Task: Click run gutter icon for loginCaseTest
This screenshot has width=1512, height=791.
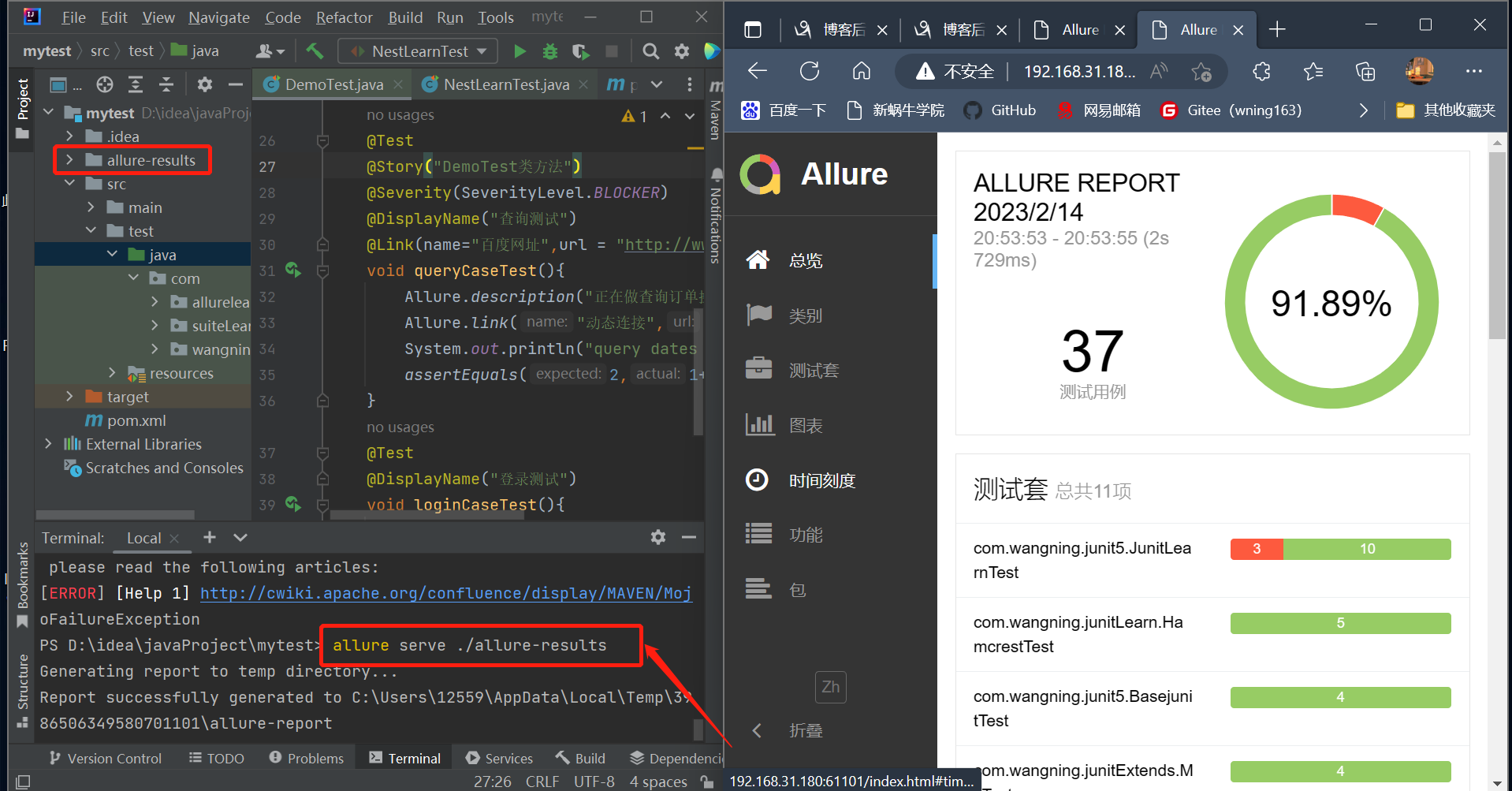Action: (293, 504)
